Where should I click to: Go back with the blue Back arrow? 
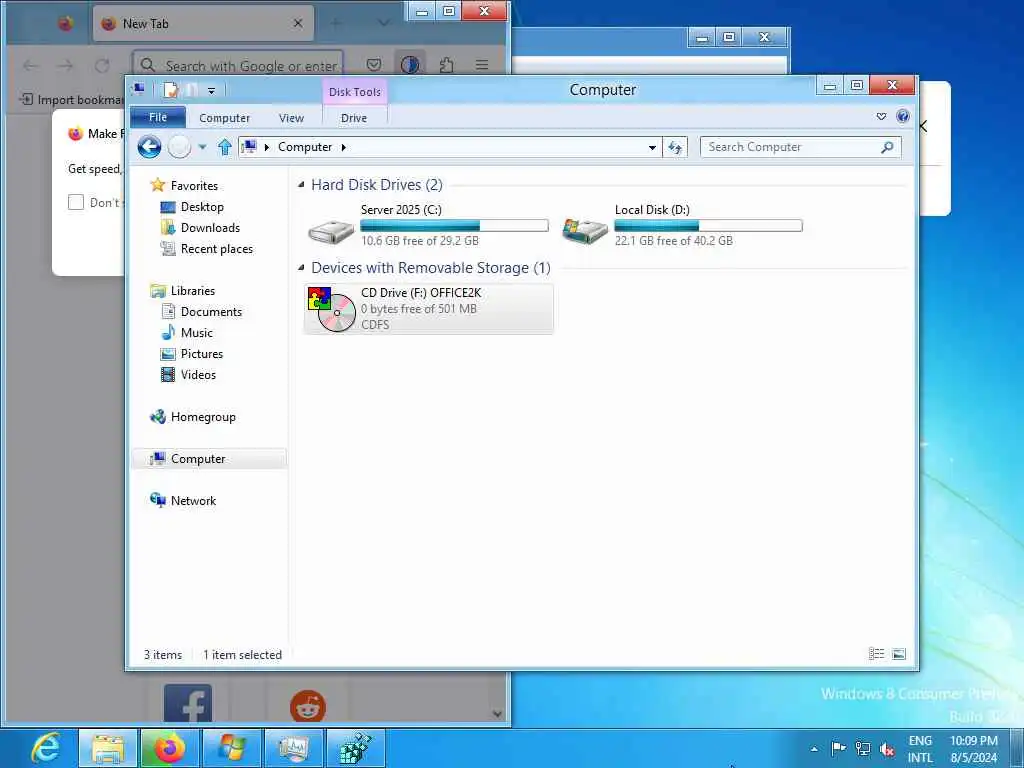coord(150,147)
